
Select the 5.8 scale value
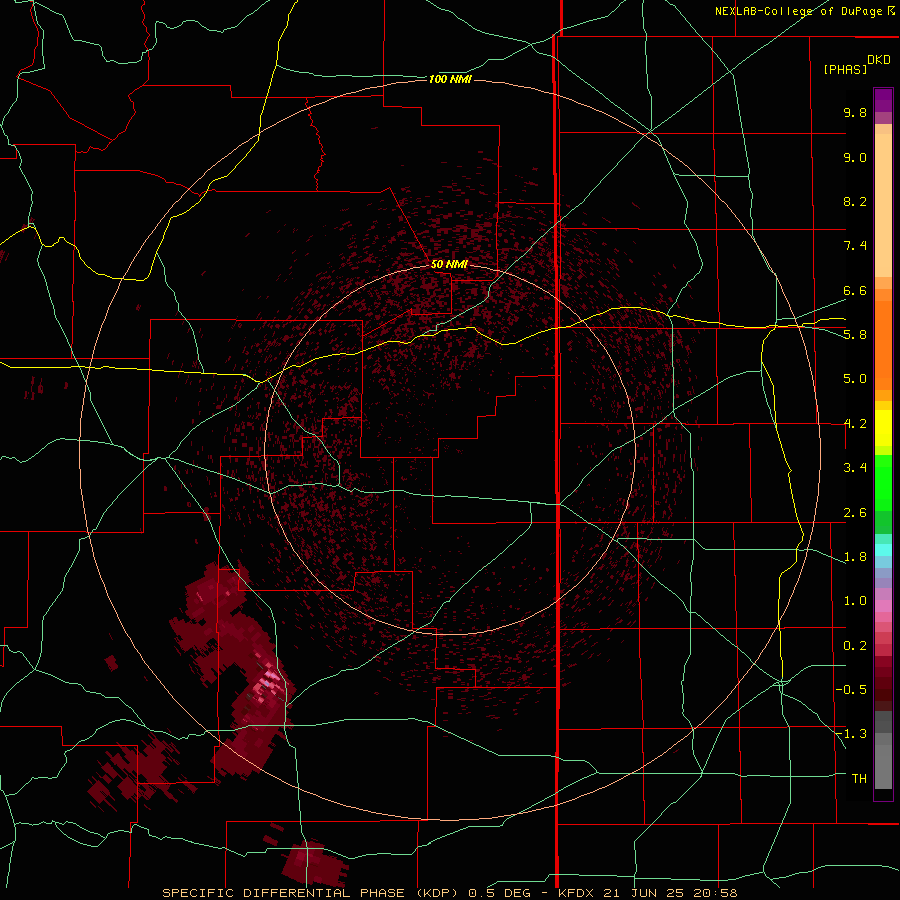tap(855, 335)
